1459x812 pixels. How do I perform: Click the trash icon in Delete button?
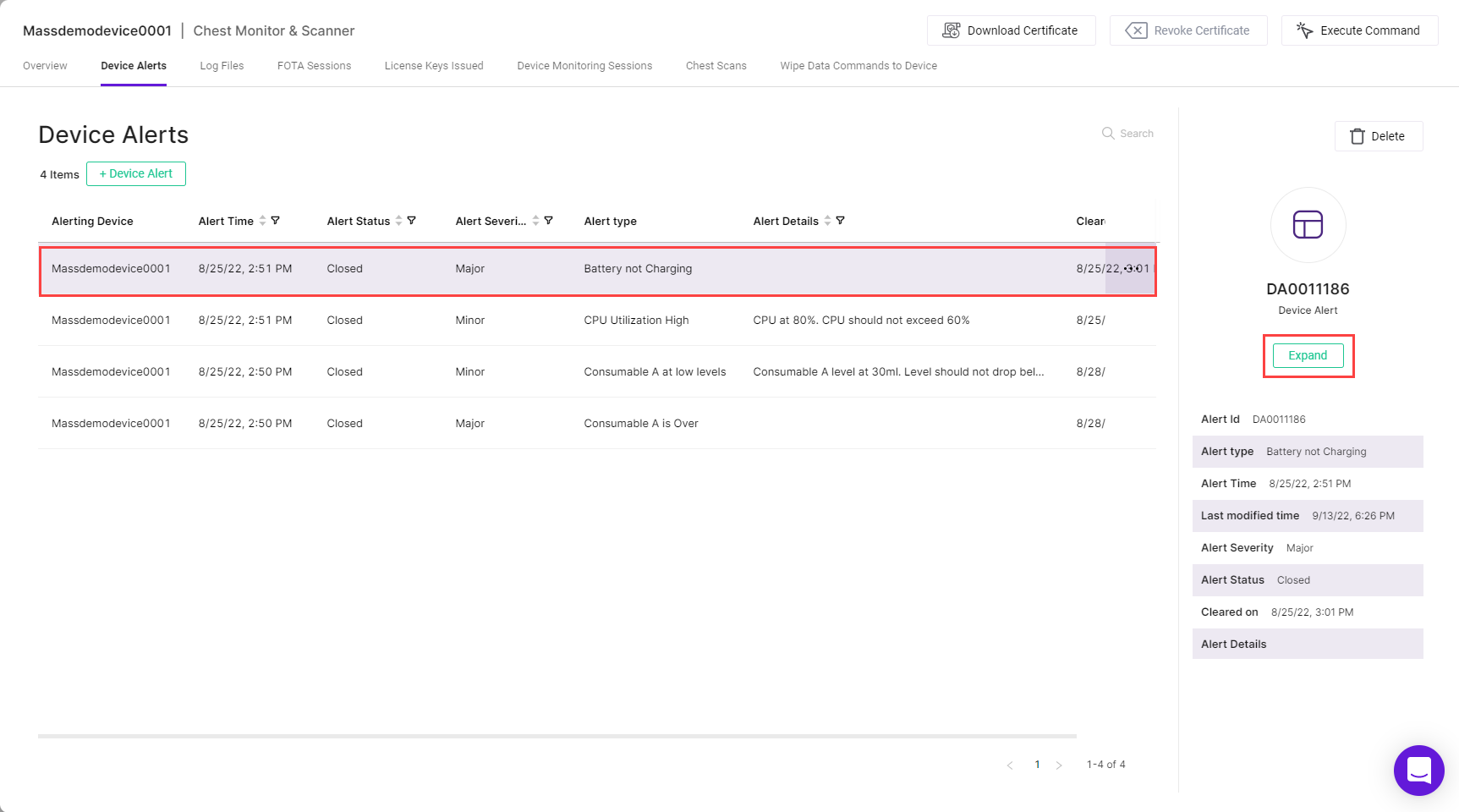1358,136
